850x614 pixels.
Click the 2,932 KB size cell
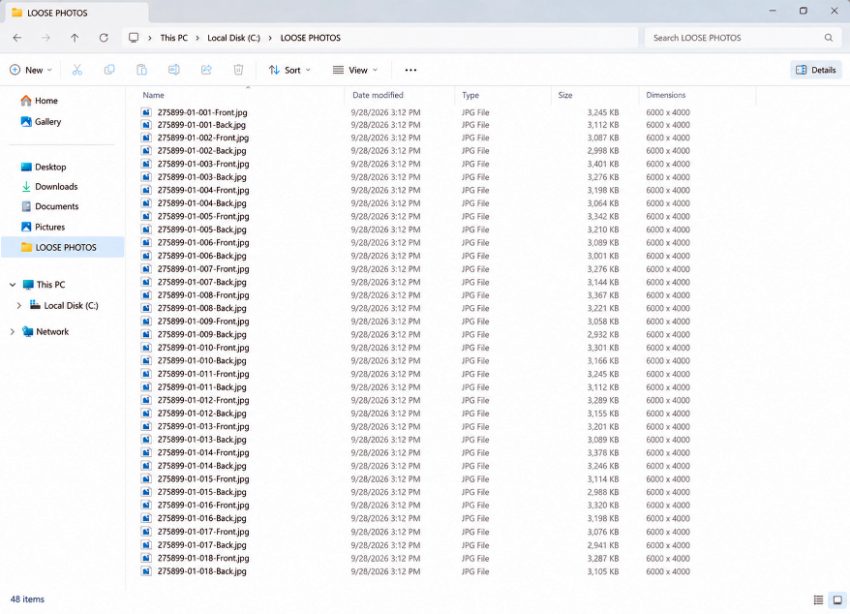(x=603, y=334)
